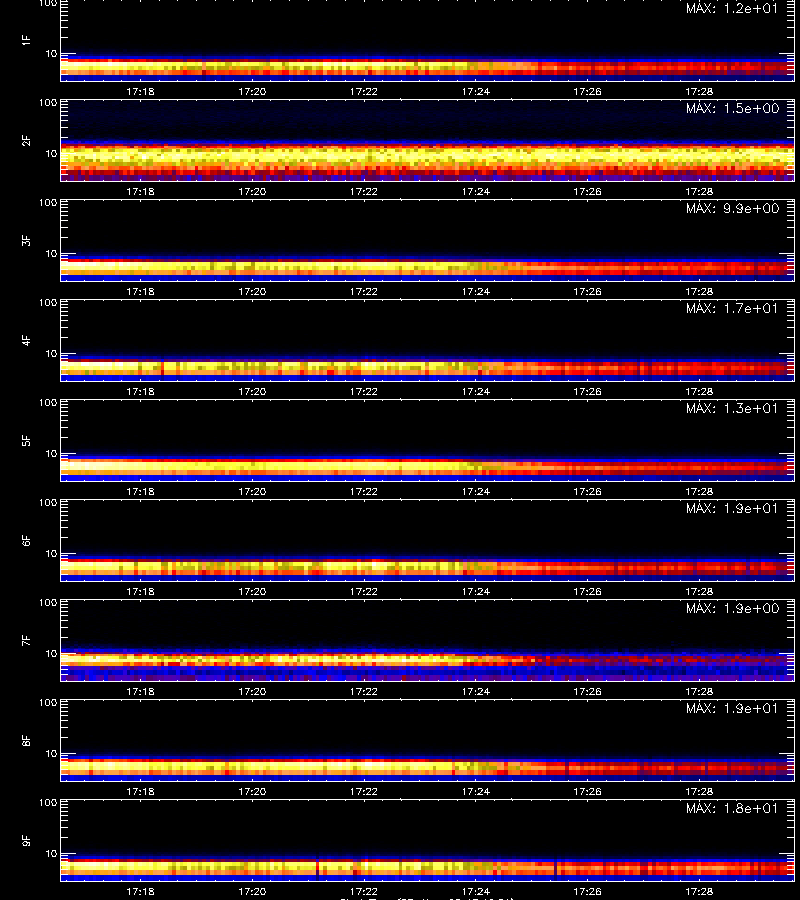Screen dimensions: 800x900
Task: Click the 17:22 time label under panel 7F
Action: click(364, 691)
